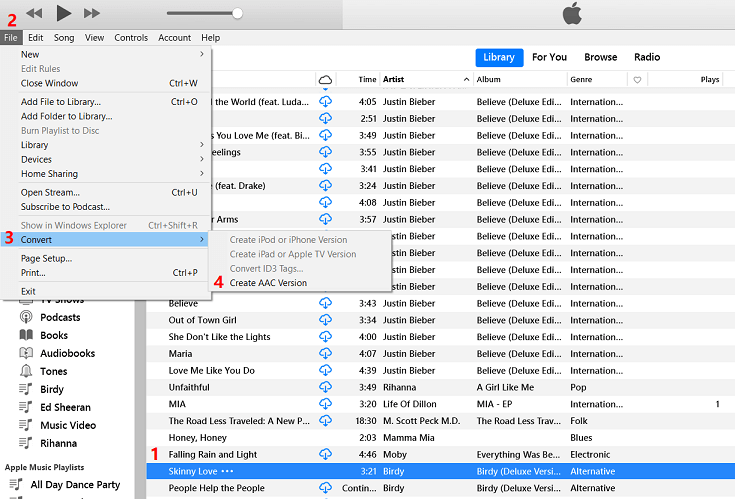735x499 pixels.
Task: Choose Close Window
Action: click(105, 83)
